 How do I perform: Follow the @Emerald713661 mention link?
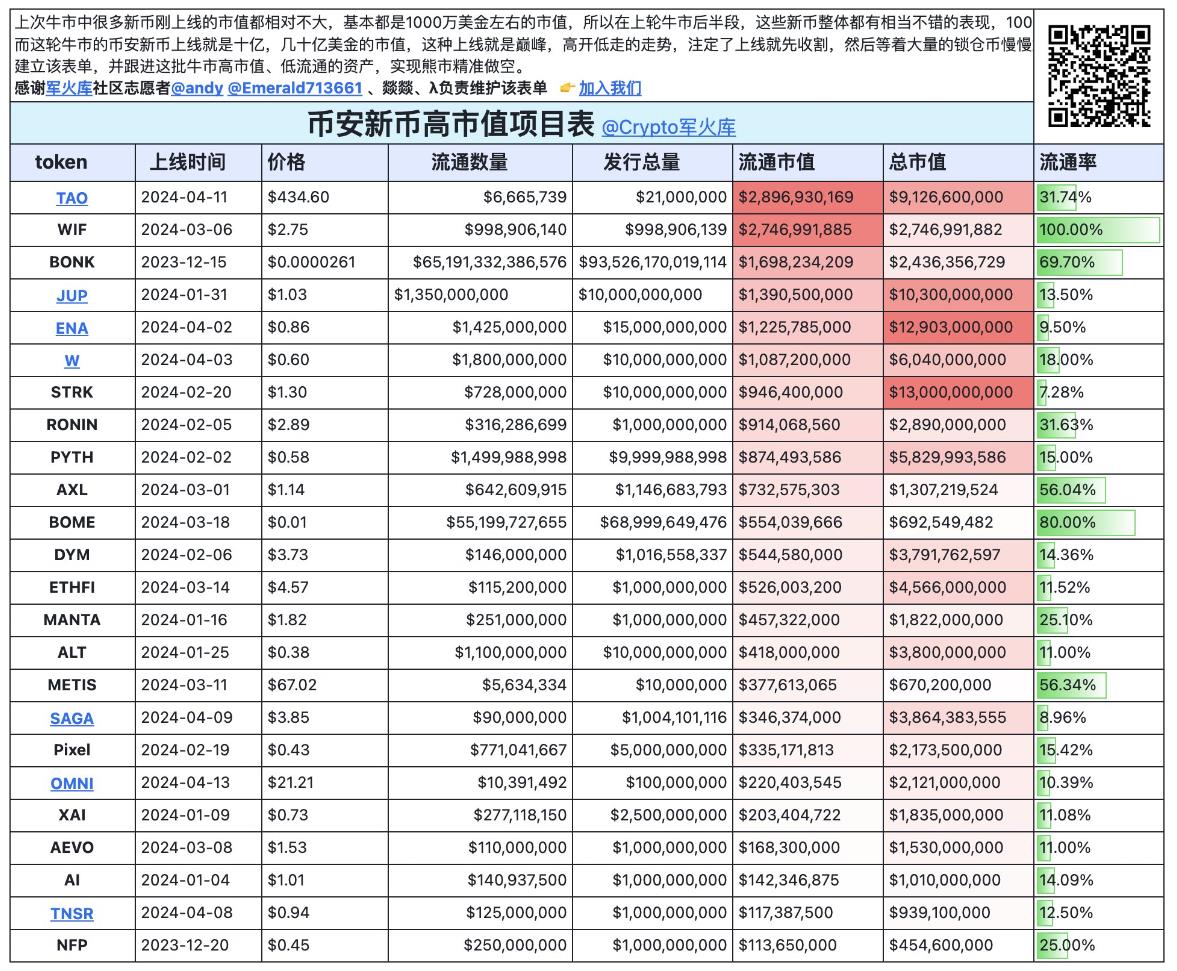pyautogui.click(x=295, y=88)
